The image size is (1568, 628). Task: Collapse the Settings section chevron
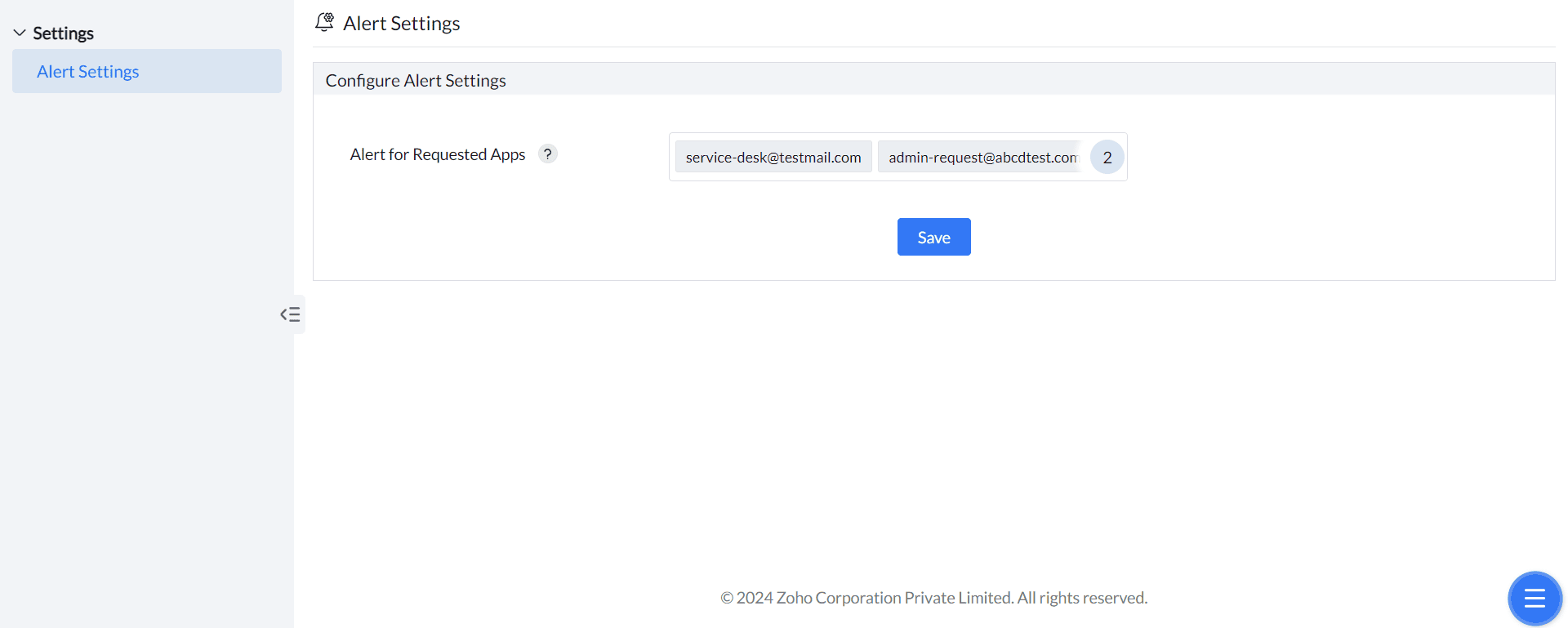click(20, 33)
